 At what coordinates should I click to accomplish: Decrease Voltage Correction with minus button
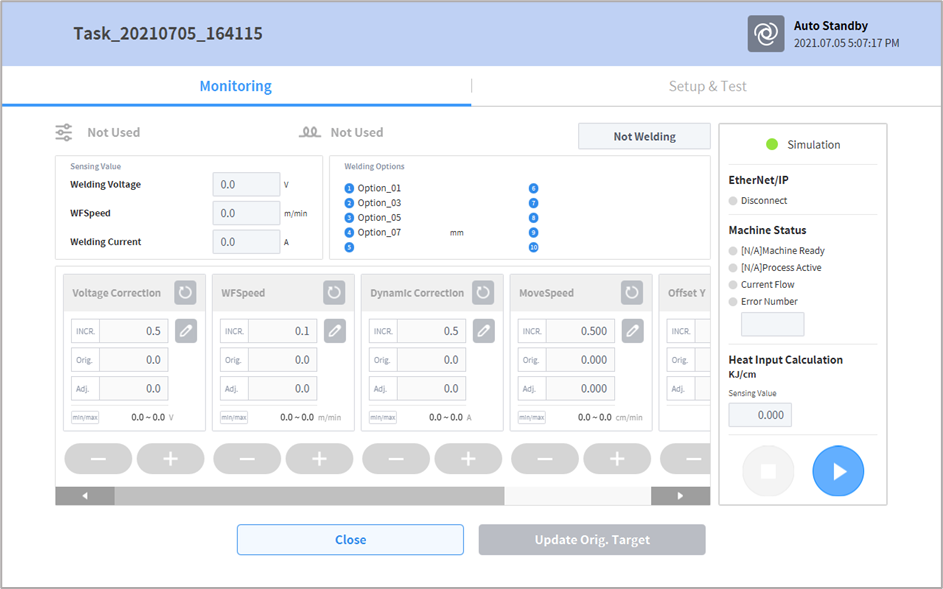pyautogui.click(x=98, y=459)
